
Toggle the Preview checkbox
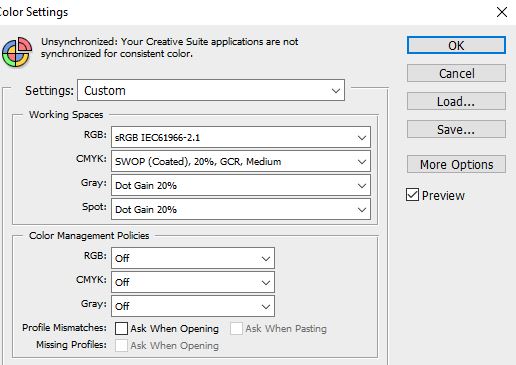(x=412, y=195)
